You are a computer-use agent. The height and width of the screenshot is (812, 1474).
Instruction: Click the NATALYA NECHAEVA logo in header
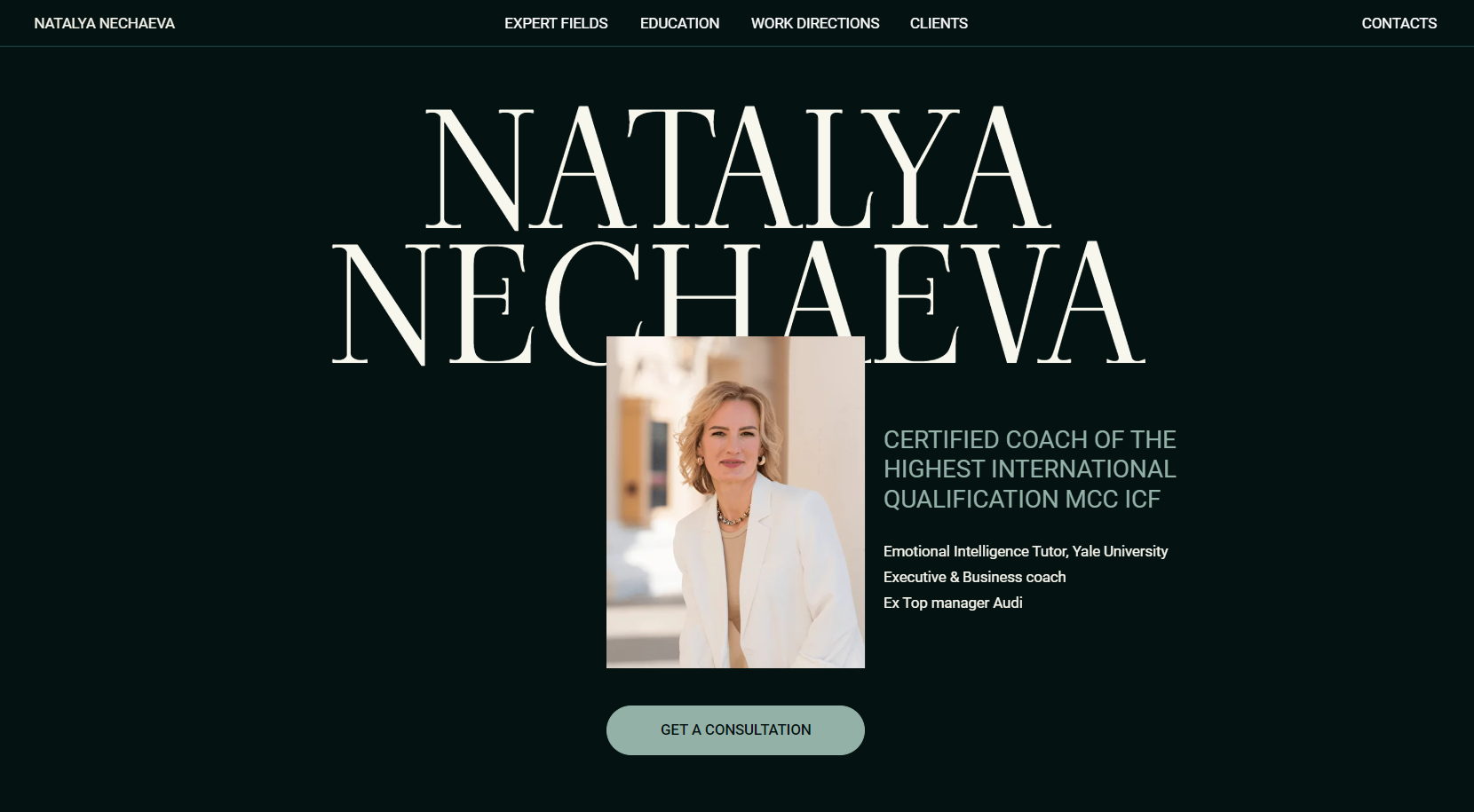pos(104,23)
